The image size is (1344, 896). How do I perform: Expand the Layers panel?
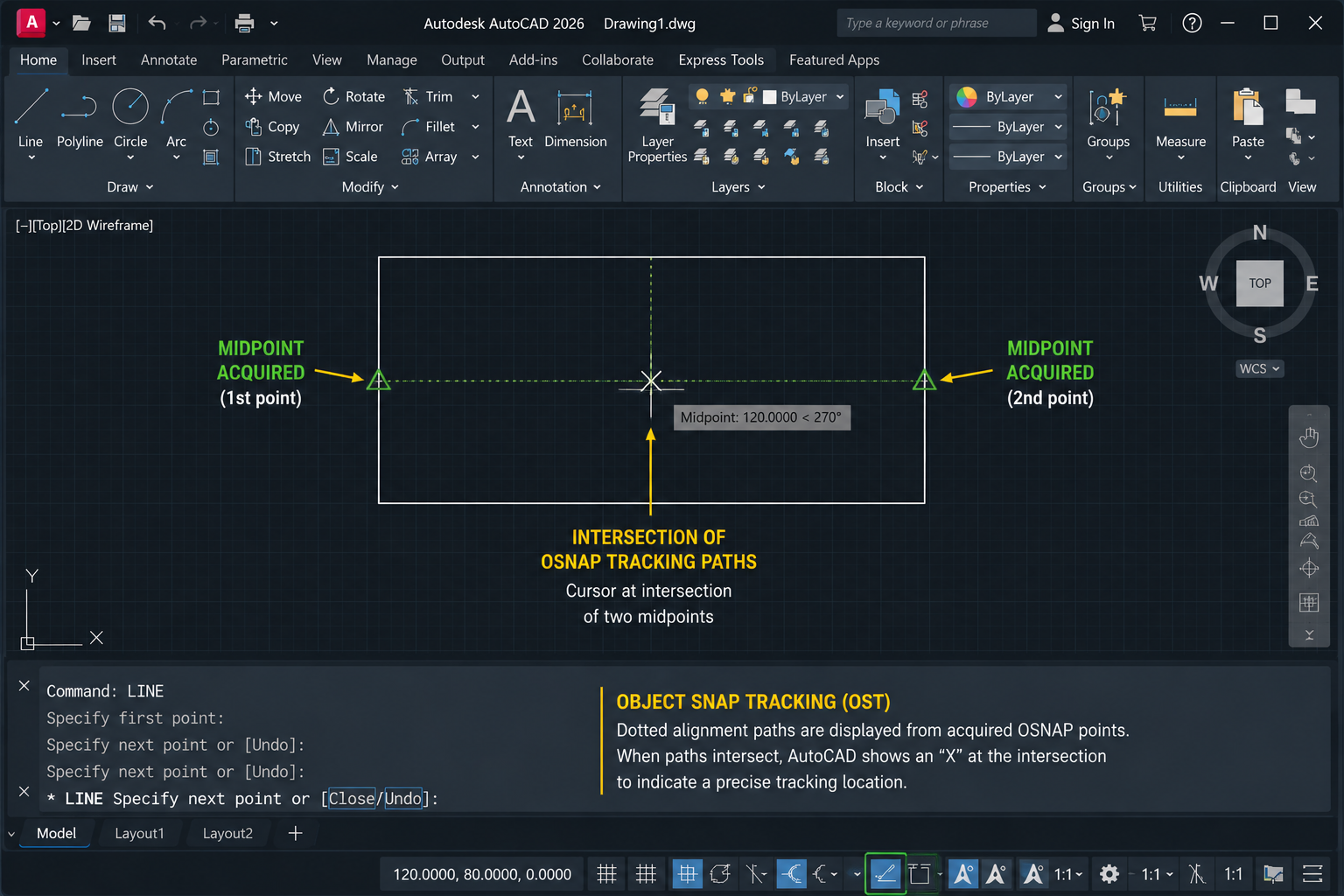(x=738, y=186)
